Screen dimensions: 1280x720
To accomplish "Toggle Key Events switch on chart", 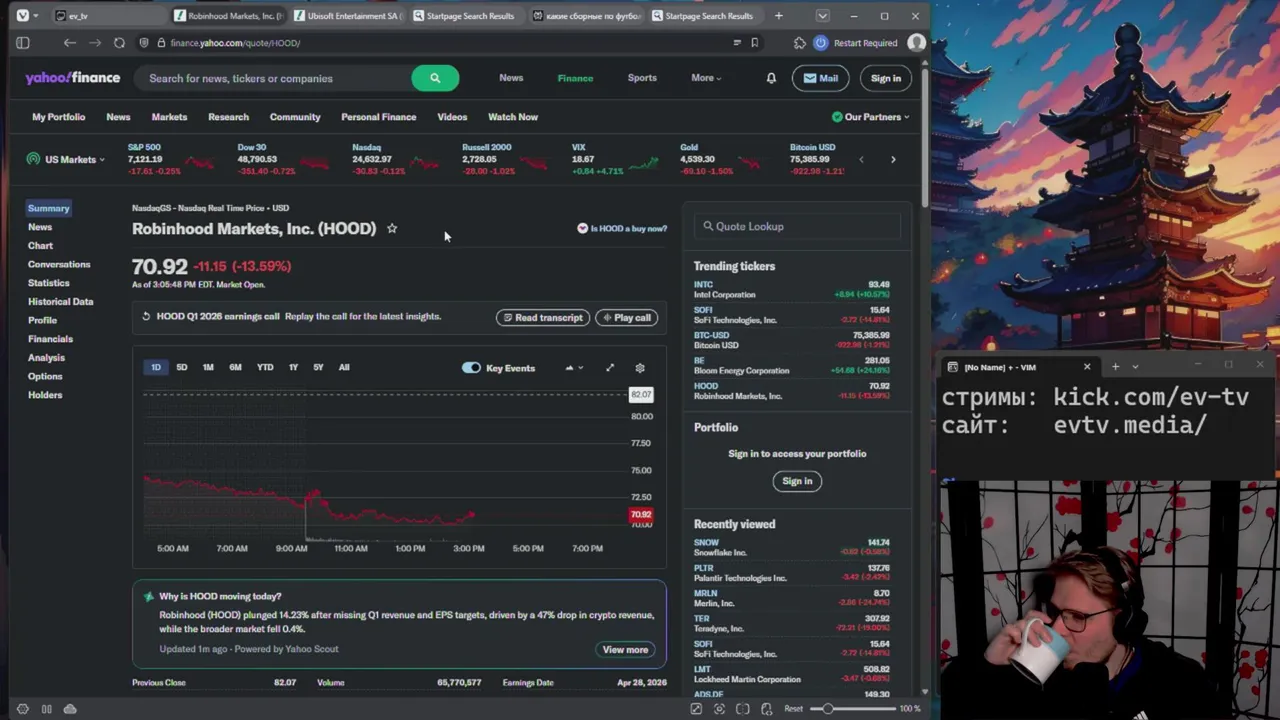I will click(x=471, y=368).
